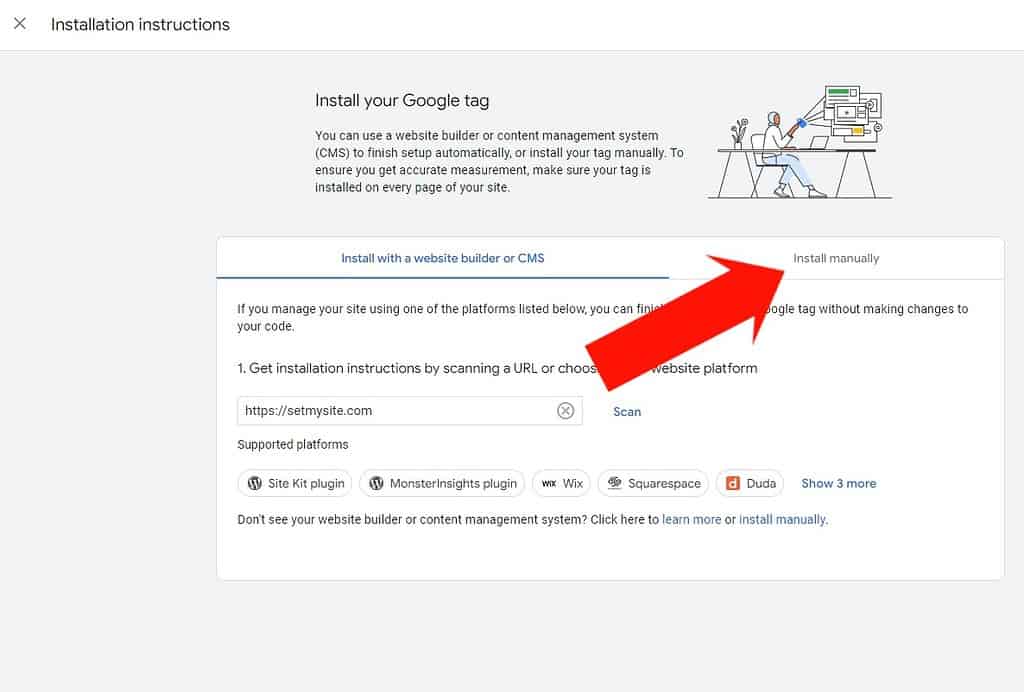Clear the URL field with the X icon
Screen dimensions: 1024x692
tap(566, 411)
